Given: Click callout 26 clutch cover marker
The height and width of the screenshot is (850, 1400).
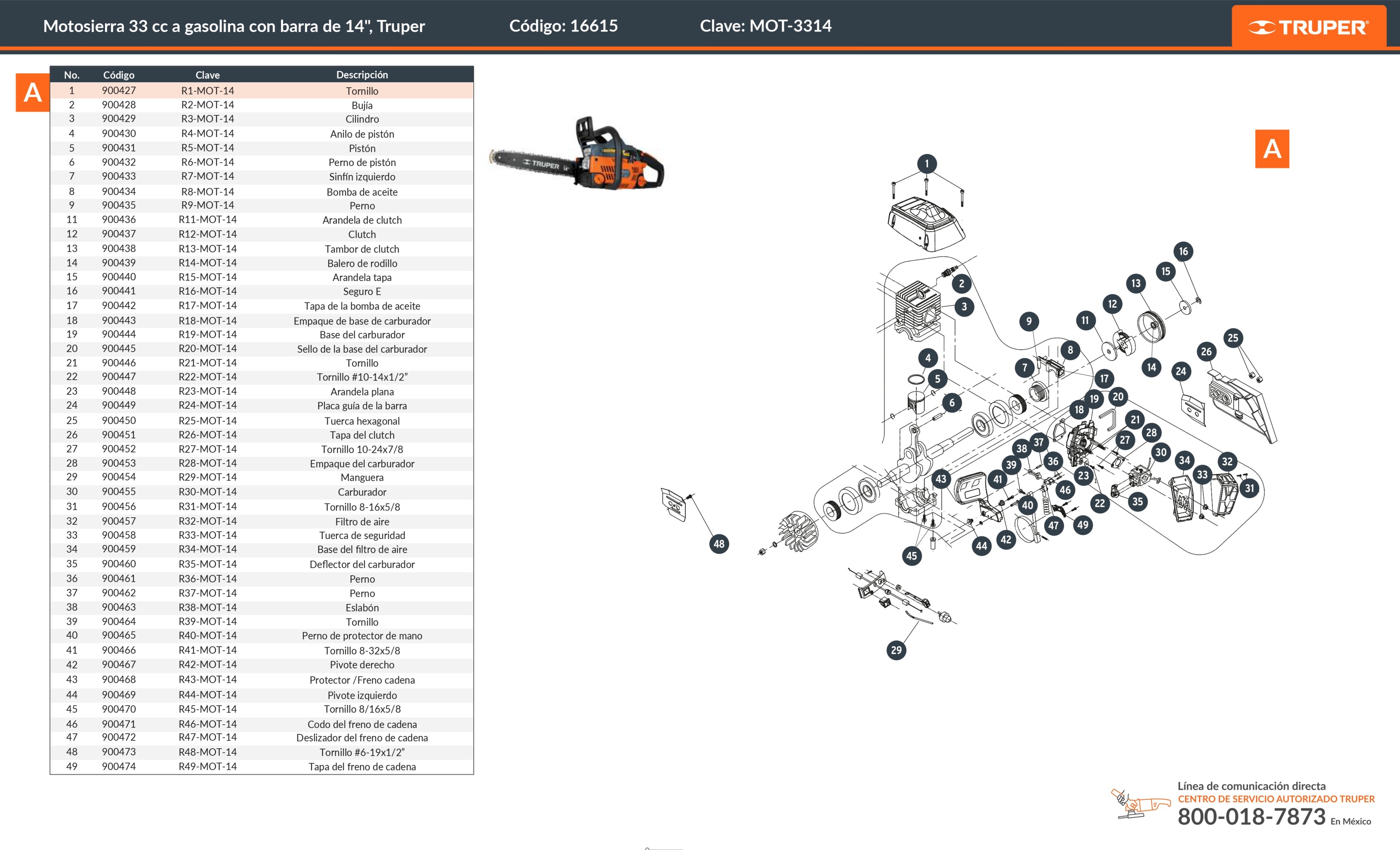Looking at the screenshot, I should (1206, 352).
